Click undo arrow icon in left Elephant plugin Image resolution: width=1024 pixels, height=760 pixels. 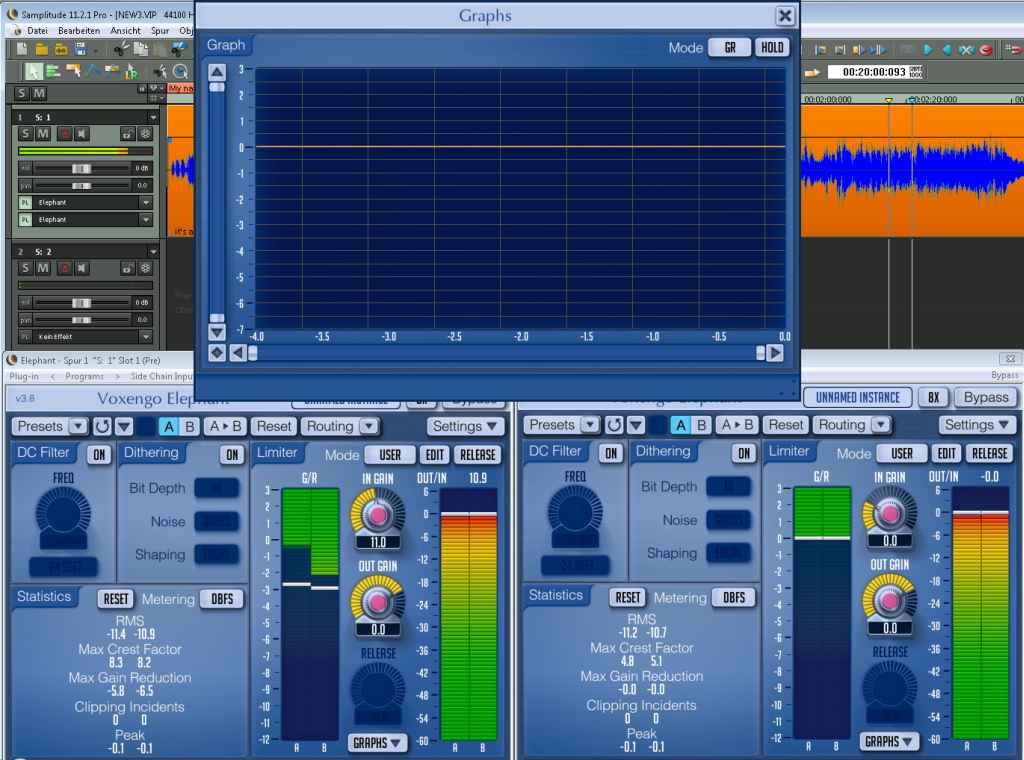pyautogui.click(x=103, y=426)
